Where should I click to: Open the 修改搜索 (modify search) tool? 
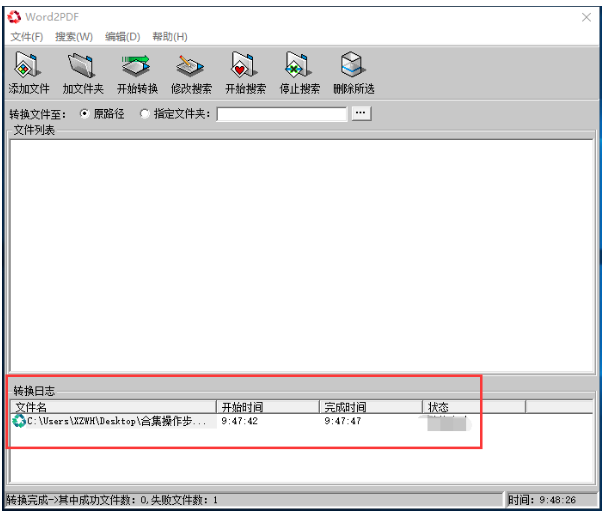coord(191,73)
